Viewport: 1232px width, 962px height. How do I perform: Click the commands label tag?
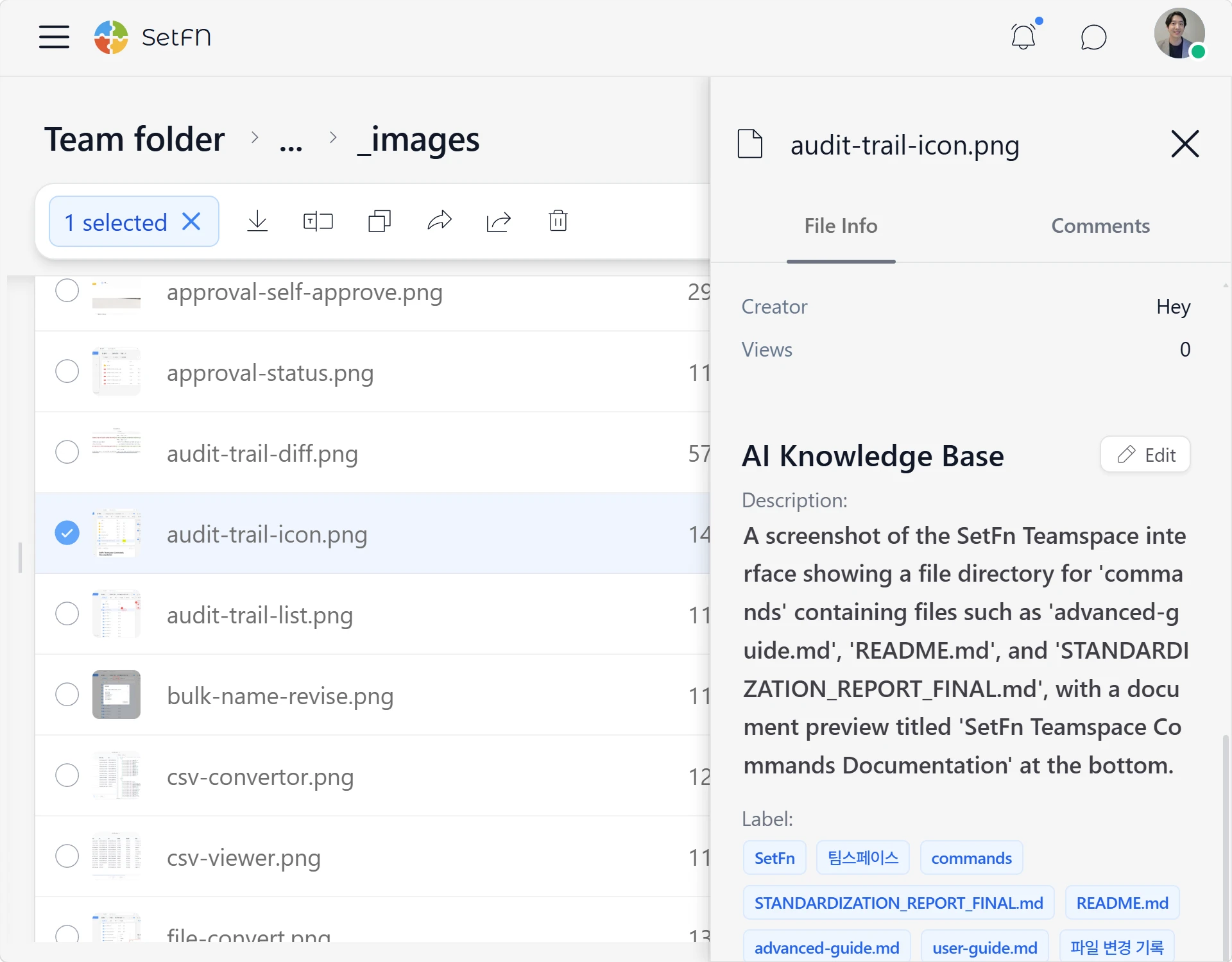[x=971, y=858]
